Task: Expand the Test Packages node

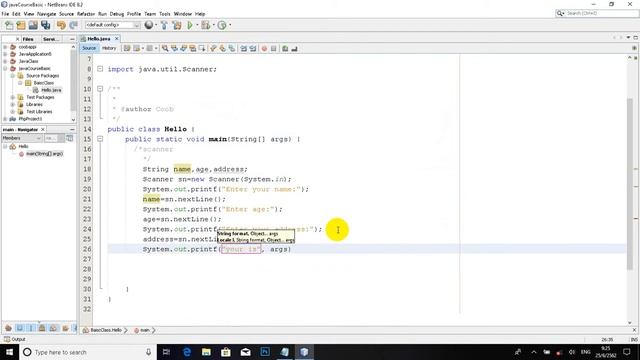Action: click(x=13, y=97)
